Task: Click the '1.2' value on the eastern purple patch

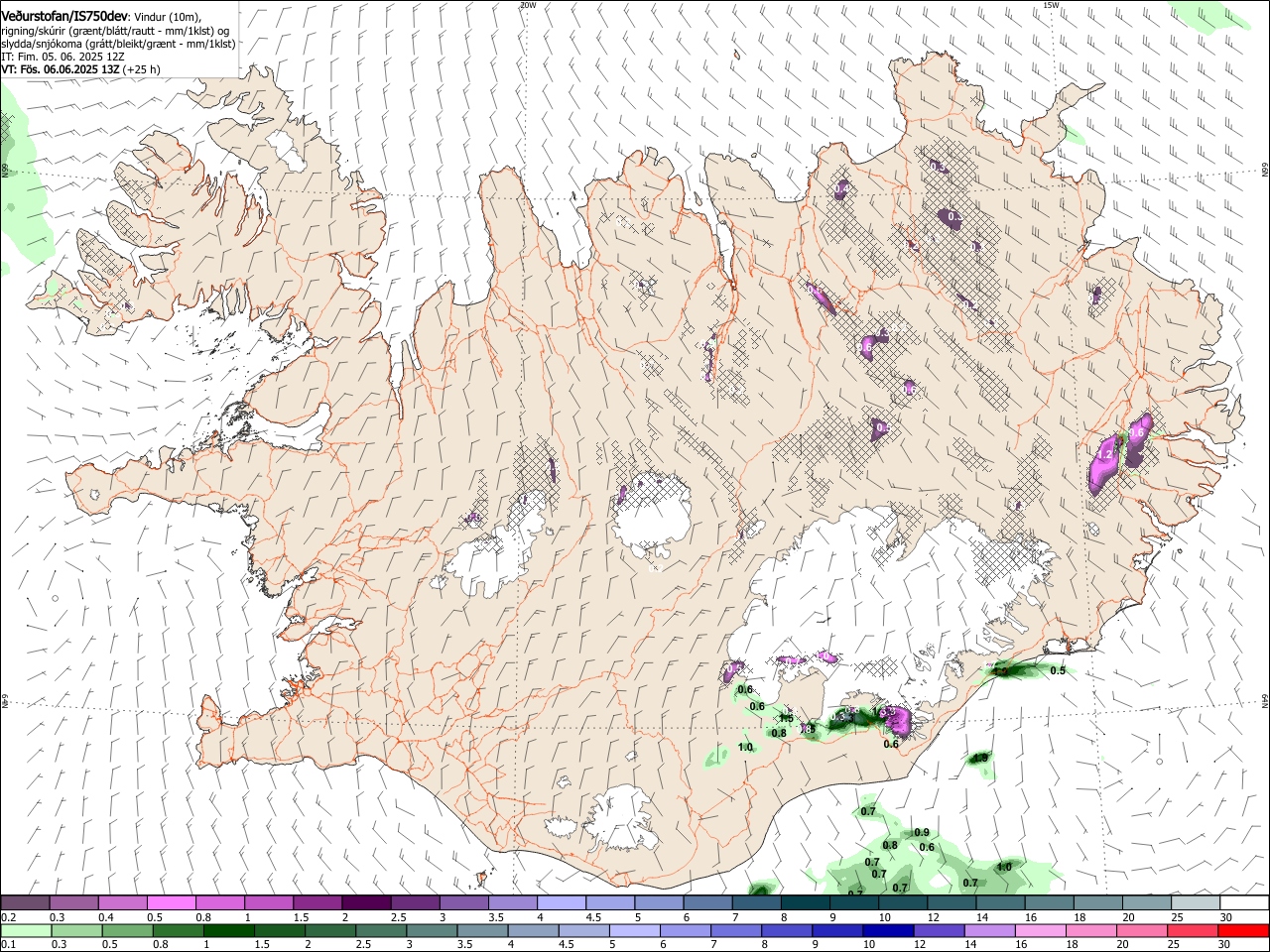Action: tap(1104, 455)
